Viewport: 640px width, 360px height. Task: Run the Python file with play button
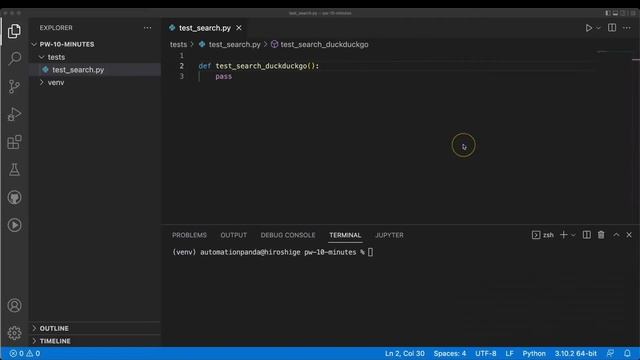click(588, 28)
